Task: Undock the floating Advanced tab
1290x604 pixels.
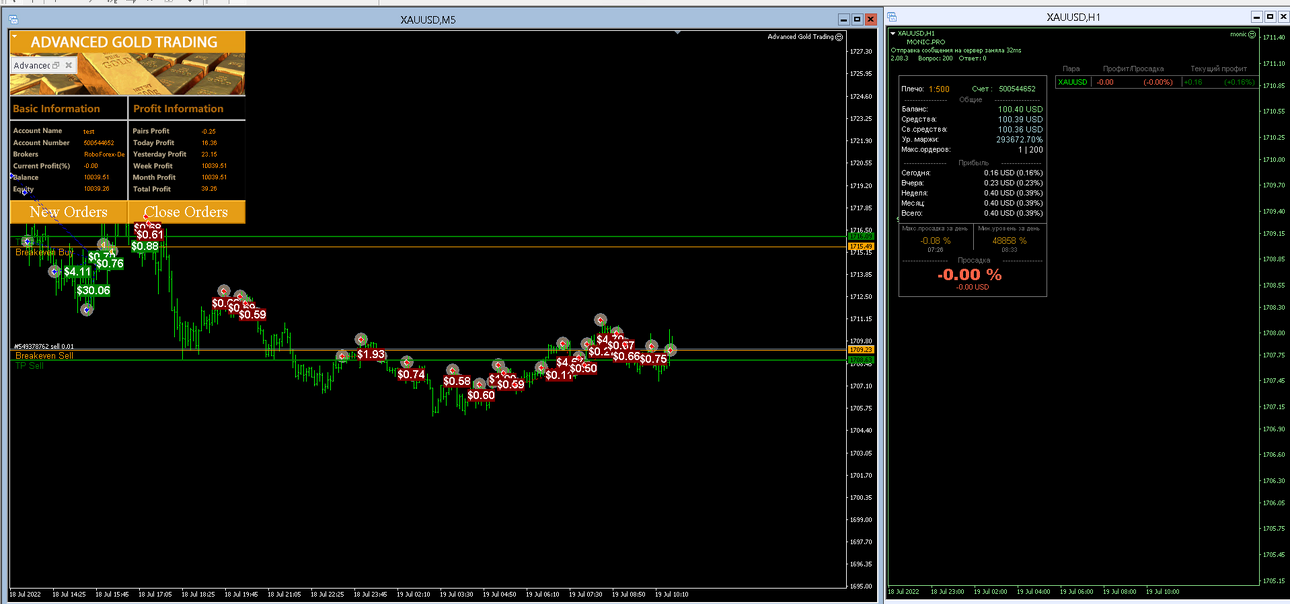Action: (x=57, y=65)
